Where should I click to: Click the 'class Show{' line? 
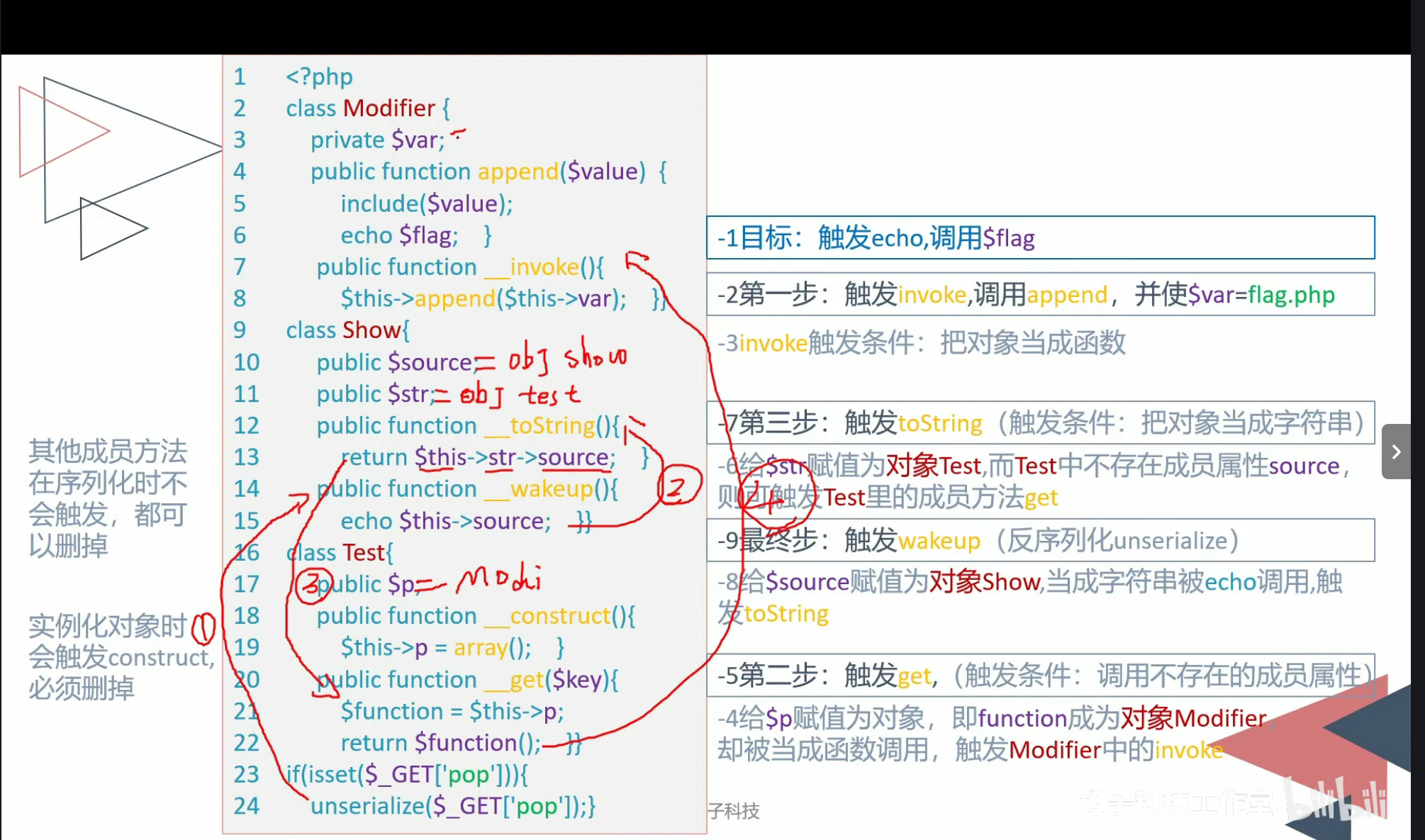347,330
